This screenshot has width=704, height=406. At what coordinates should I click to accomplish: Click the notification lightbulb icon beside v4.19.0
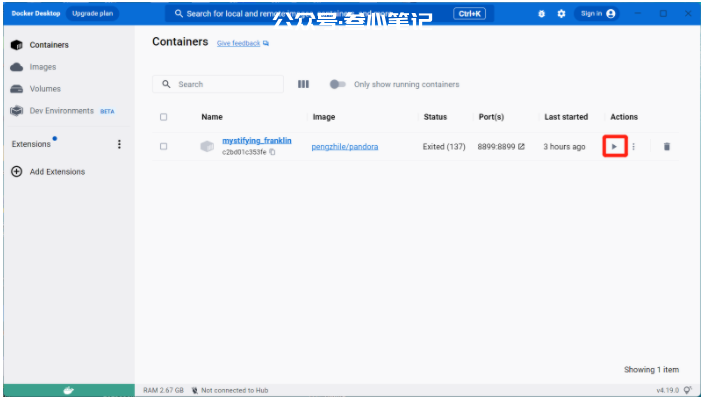tap(688, 390)
